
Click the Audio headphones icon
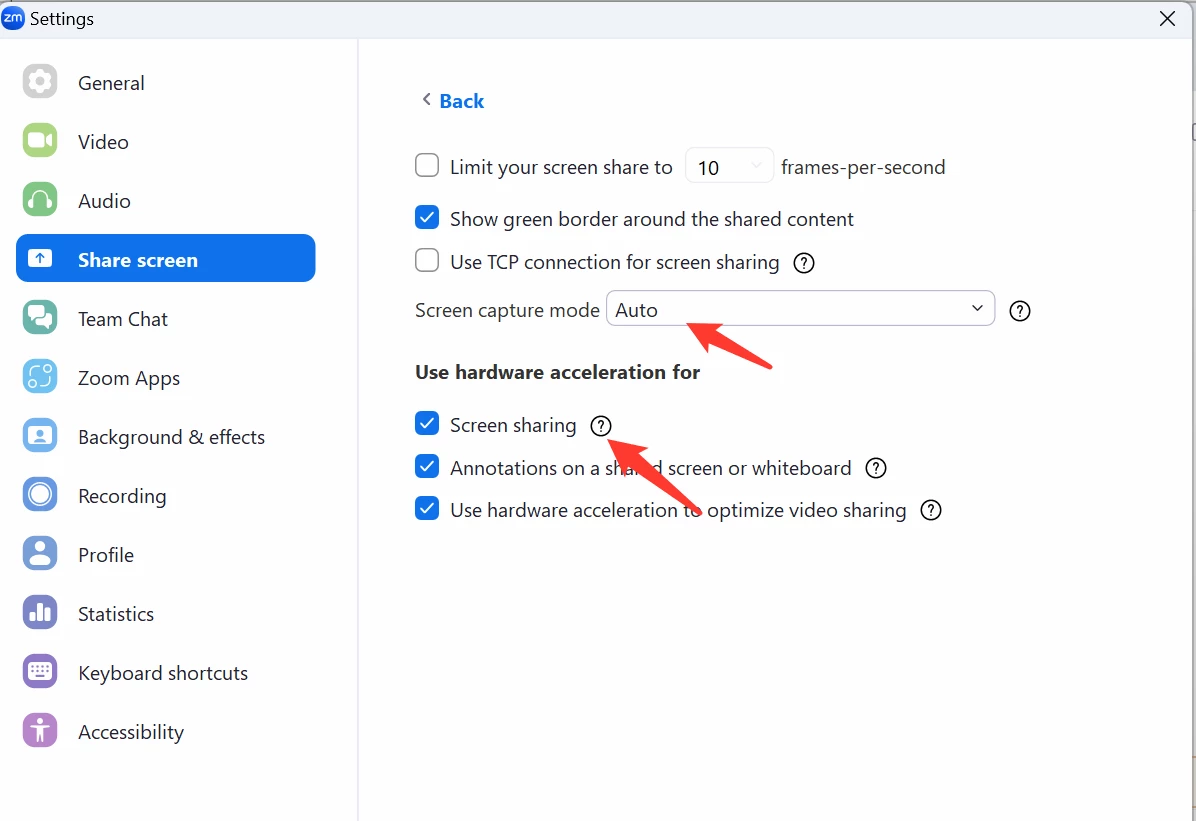pos(40,200)
